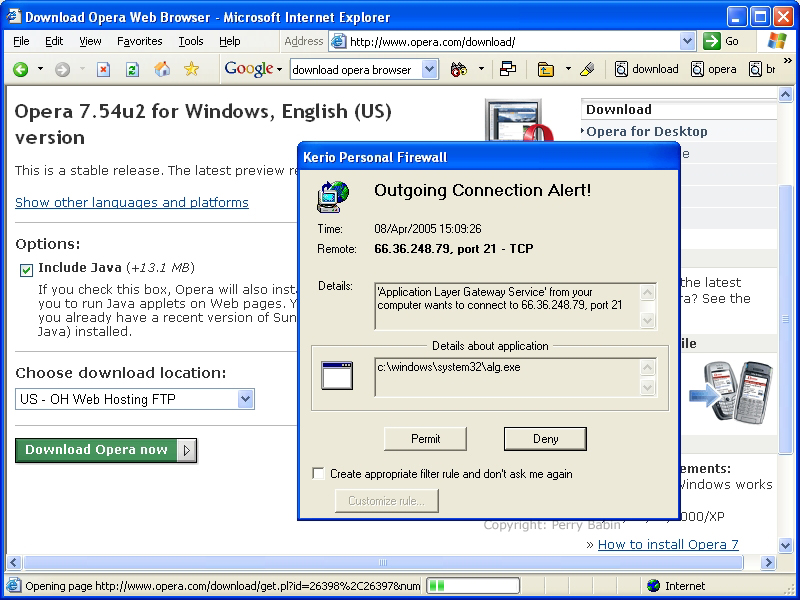Open the 'Opera for Desktop' sidebar link

tap(647, 132)
